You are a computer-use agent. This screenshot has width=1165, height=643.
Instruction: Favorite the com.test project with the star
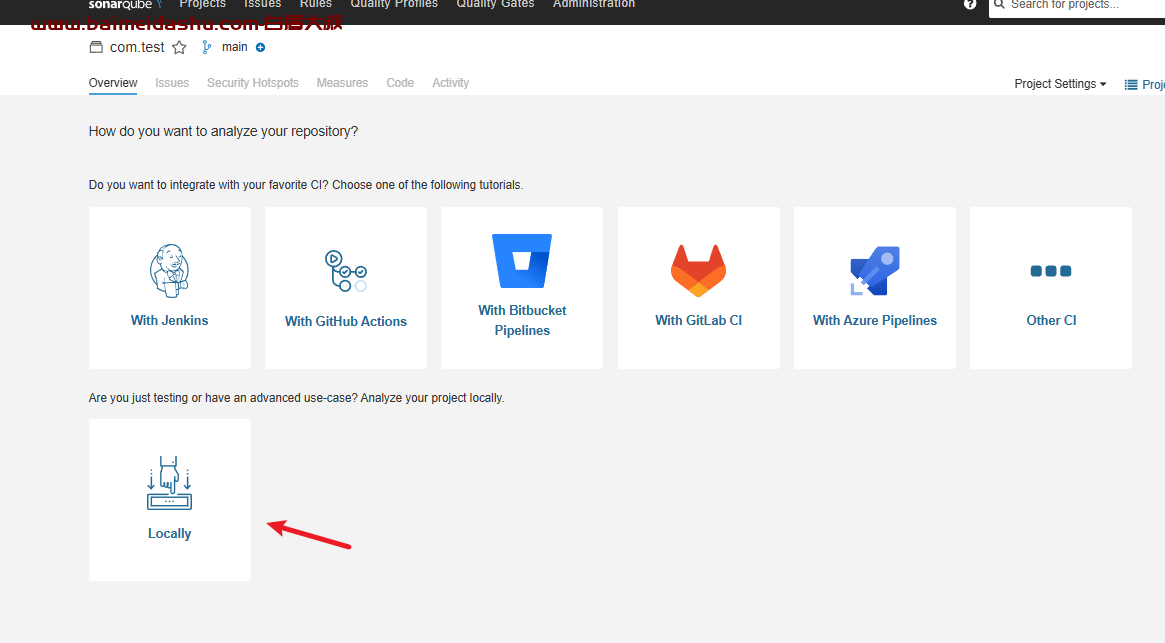click(179, 48)
